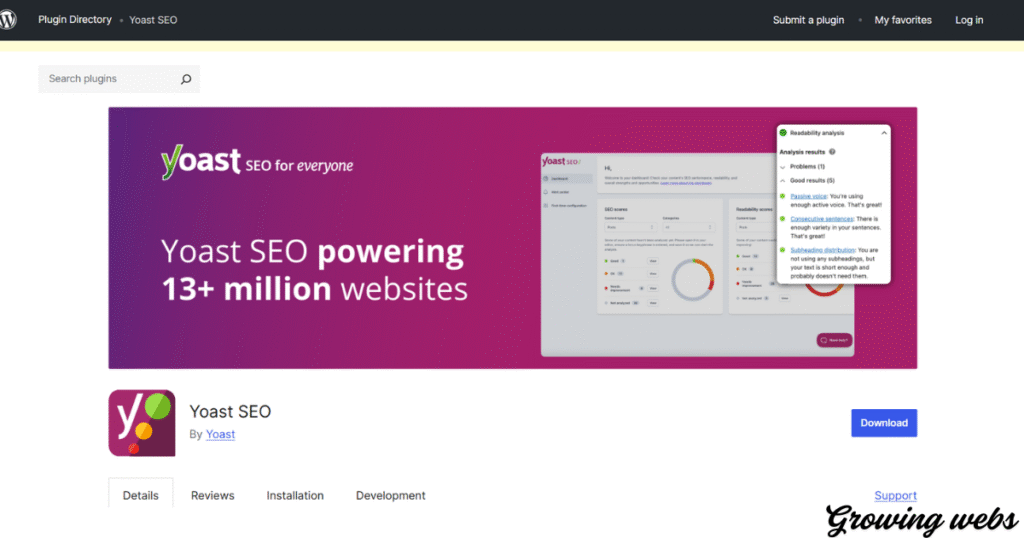Click the WordPress logo icon
1024x538 pixels.
pyautogui.click(x=8, y=20)
